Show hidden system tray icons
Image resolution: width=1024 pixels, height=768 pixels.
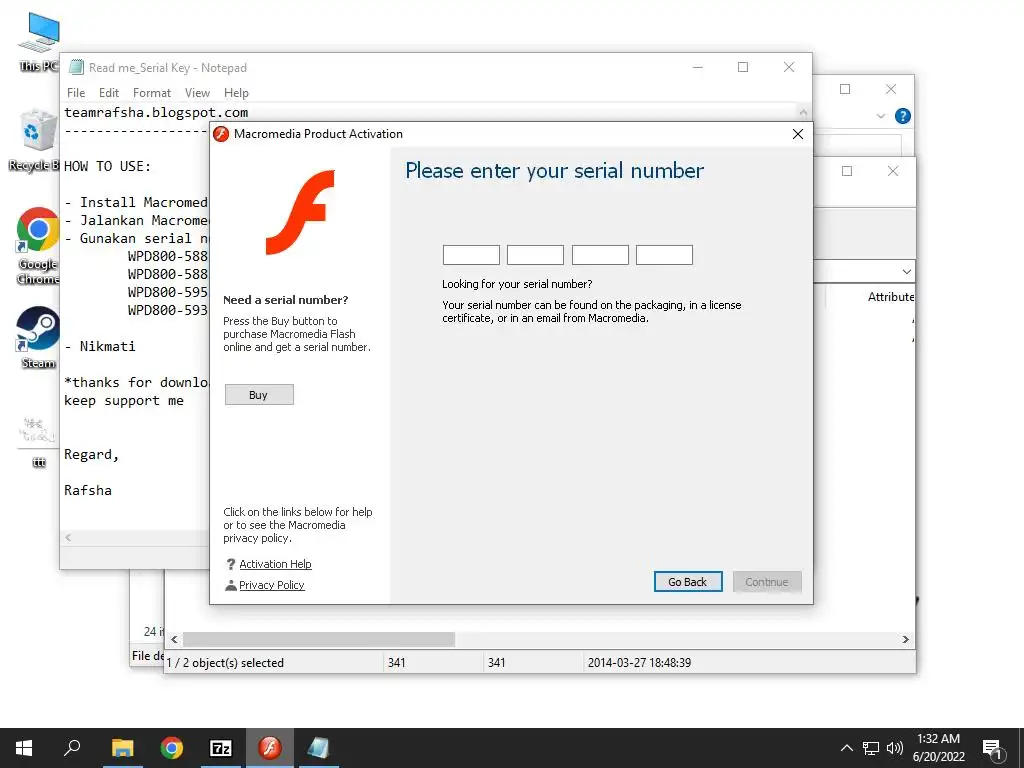[x=846, y=748]
